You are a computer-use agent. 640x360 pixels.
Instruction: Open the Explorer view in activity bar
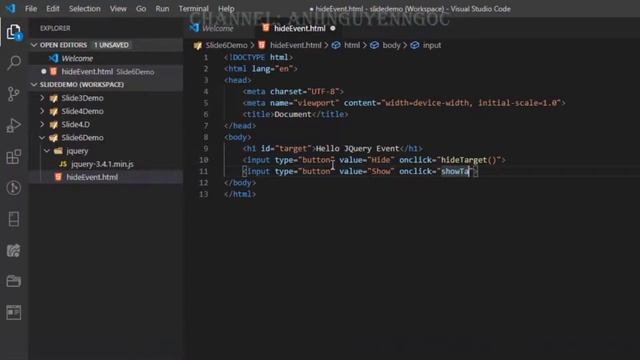[13, 32]
